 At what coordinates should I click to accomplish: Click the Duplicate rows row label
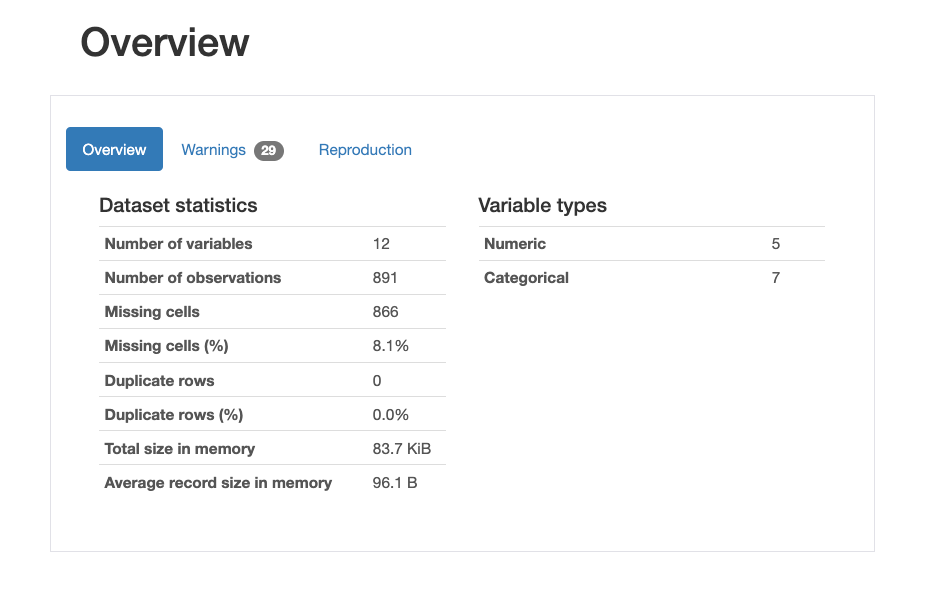coord(159,380)
